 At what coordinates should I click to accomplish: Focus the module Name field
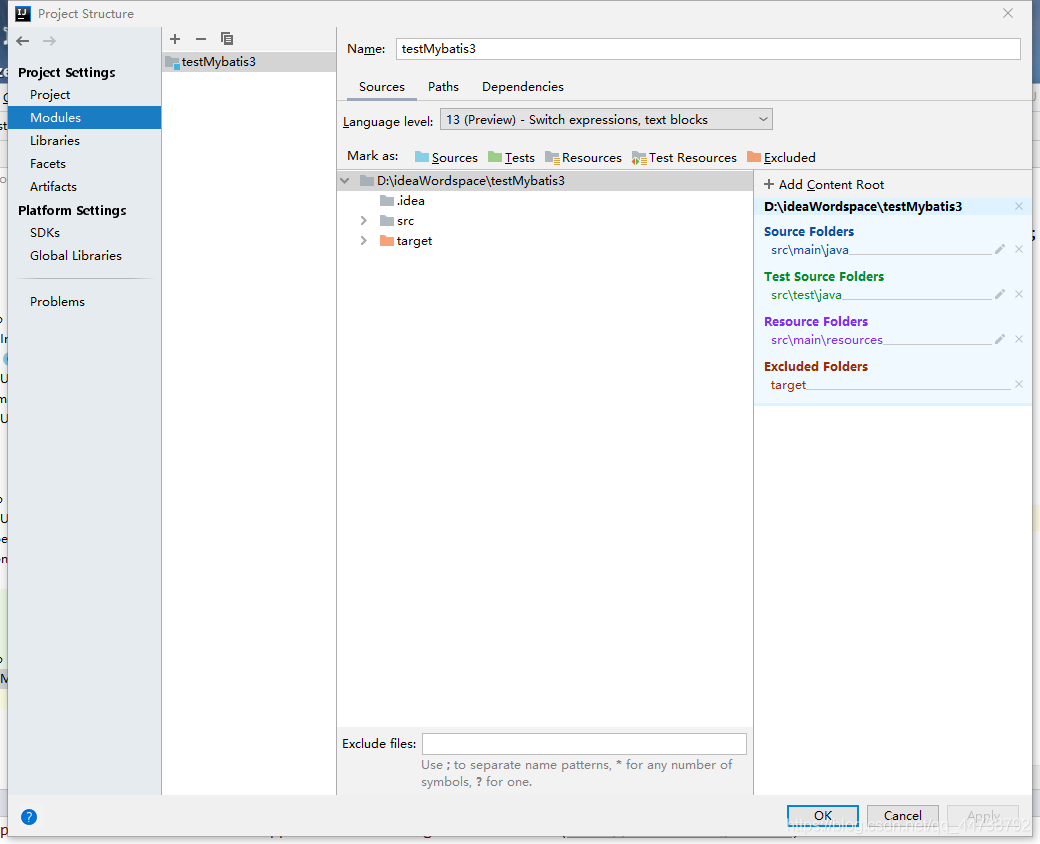click(708, 49)
